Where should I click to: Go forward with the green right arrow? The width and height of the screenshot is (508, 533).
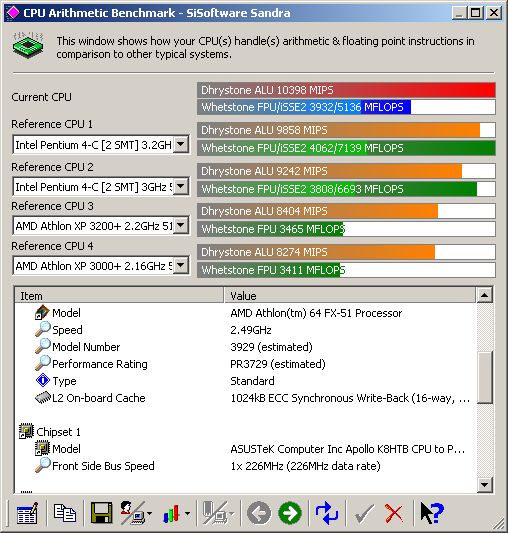click(290, 513)
